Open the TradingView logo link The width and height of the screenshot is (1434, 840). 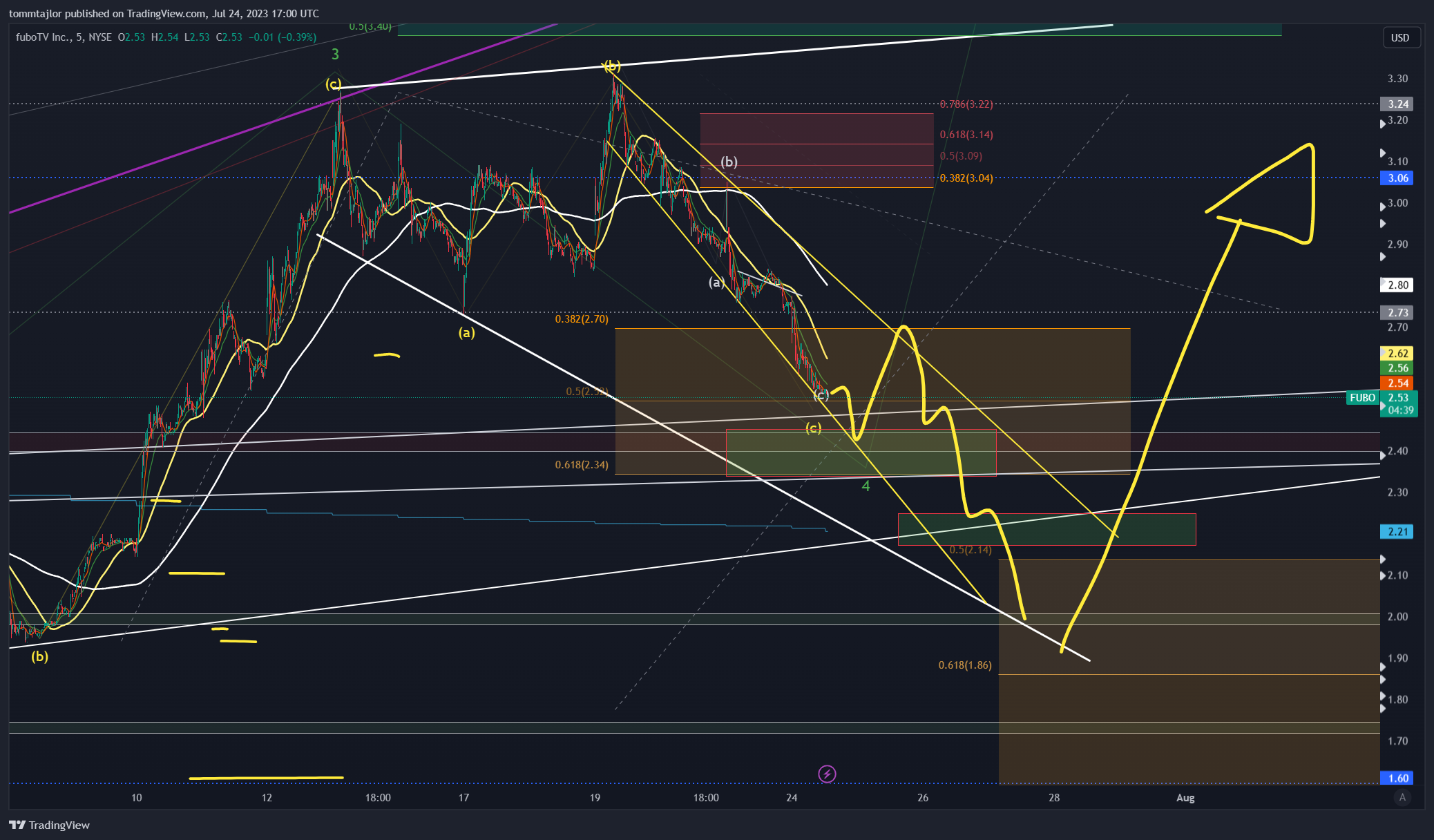coord(50,825)
